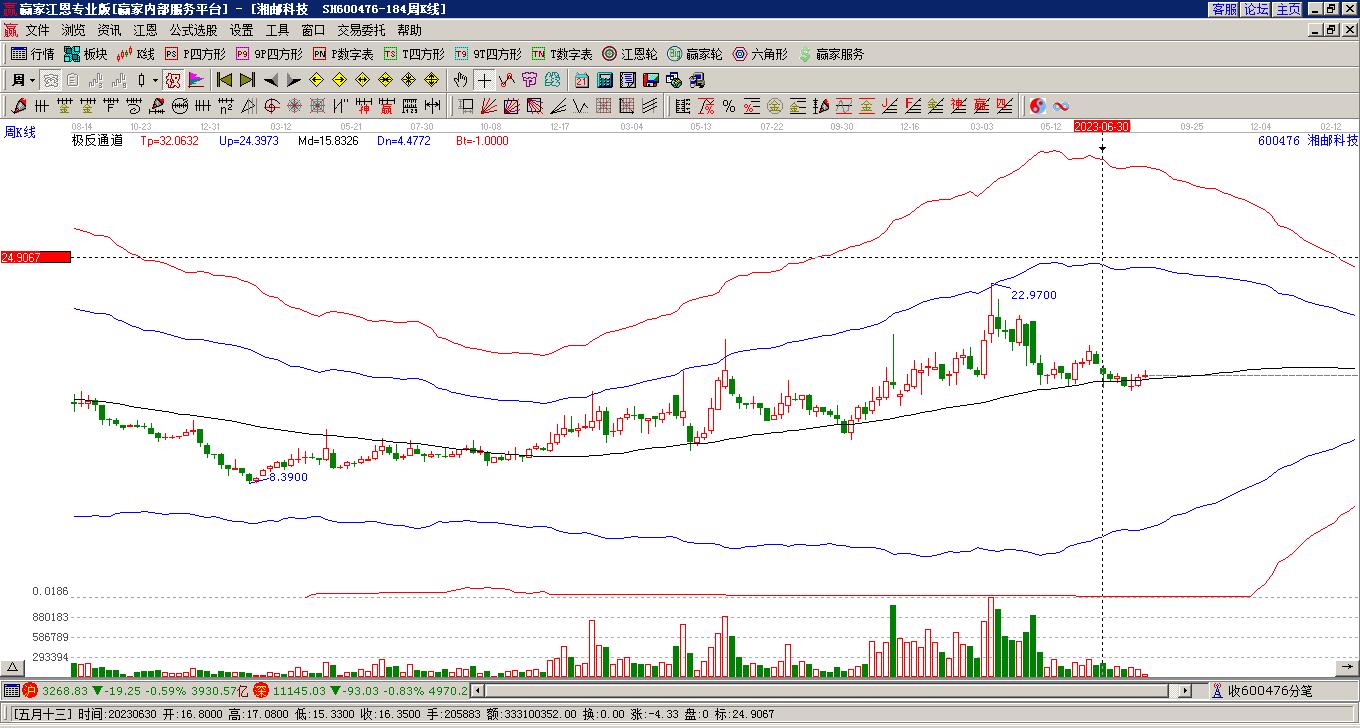Click the calculator icon in toolbar
Screen dimensions: 1360x728
605,80
